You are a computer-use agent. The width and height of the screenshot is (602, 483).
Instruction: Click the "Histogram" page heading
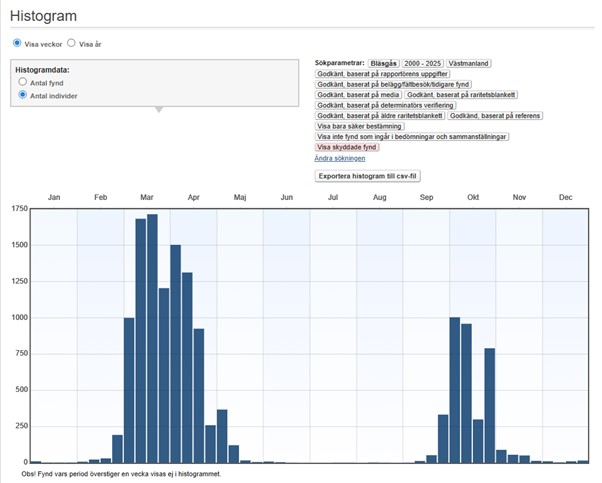click(x=43, y=16)
